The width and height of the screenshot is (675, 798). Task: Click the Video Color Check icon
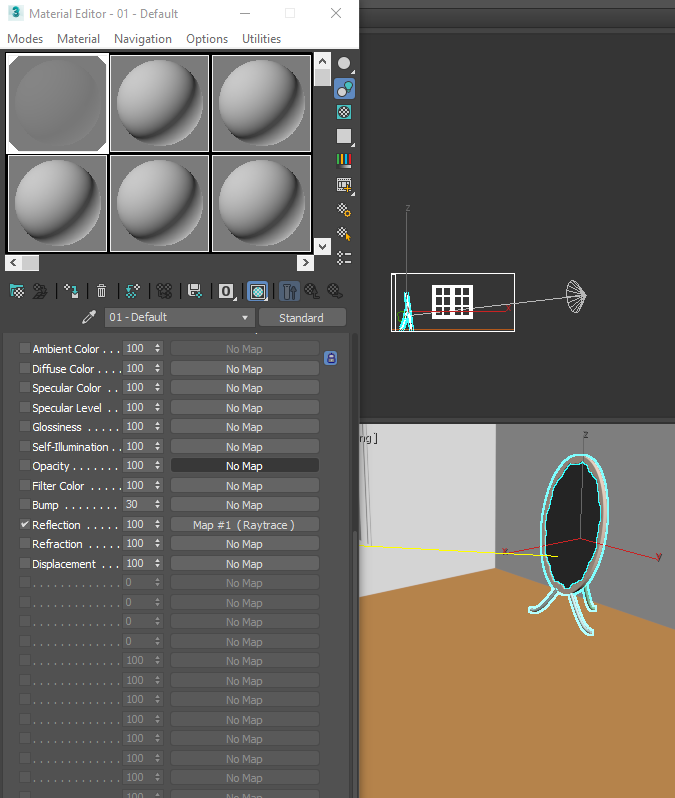pyautogui.click(x=344, y=160)
